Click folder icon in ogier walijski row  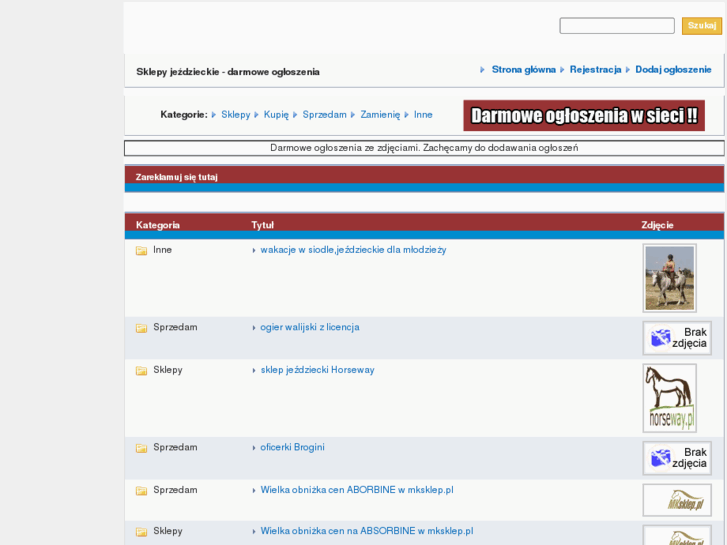point(141,328)
